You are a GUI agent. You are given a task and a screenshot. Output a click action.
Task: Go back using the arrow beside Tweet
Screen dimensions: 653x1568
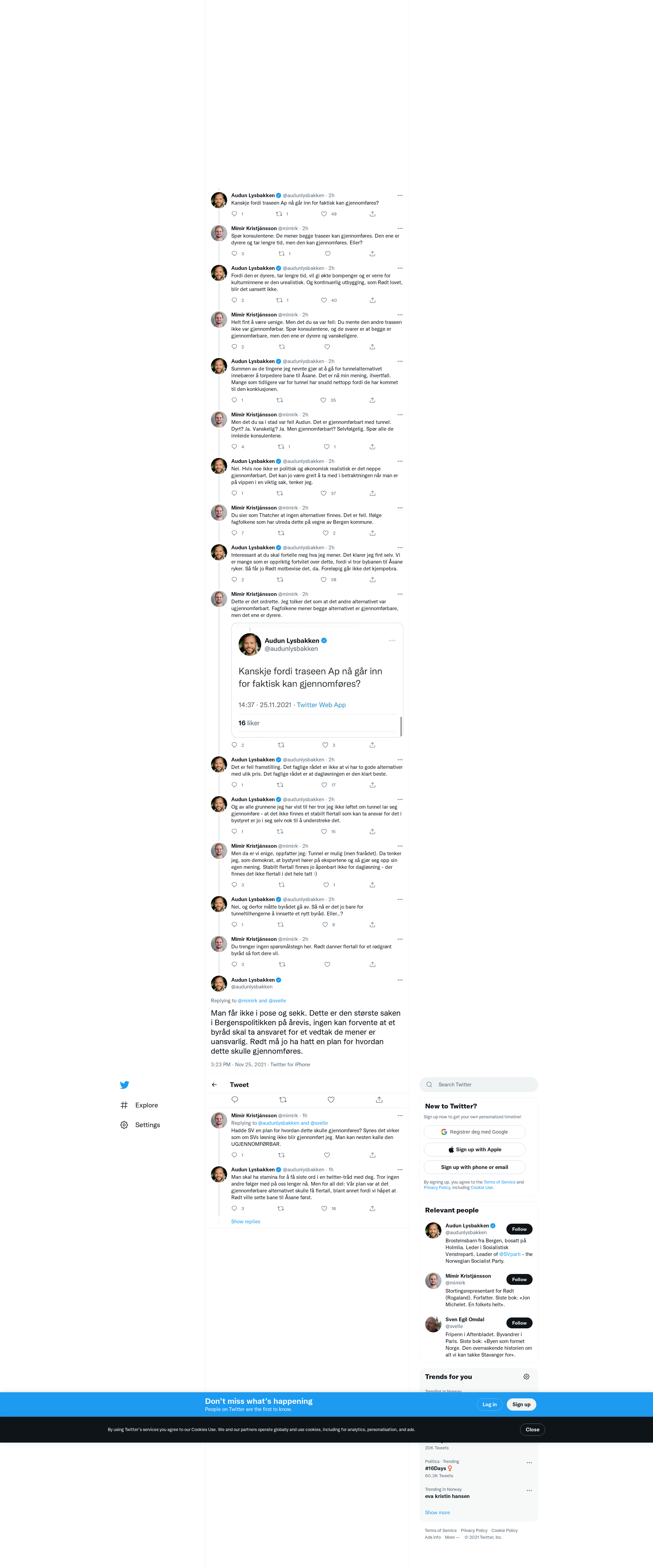tap(214, 1085)
